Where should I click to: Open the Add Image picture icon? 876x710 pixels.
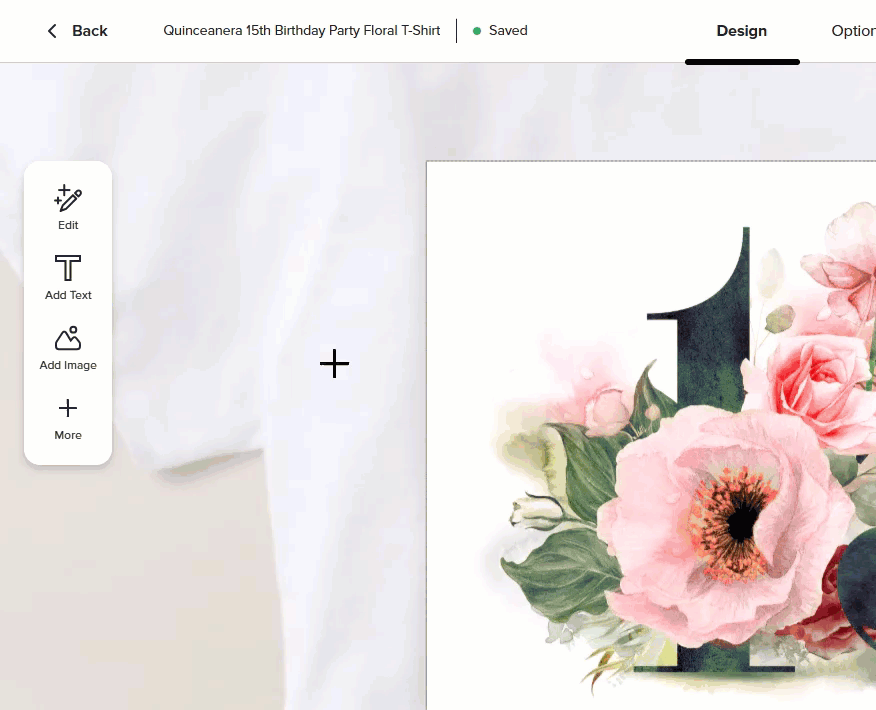[68, 338]
